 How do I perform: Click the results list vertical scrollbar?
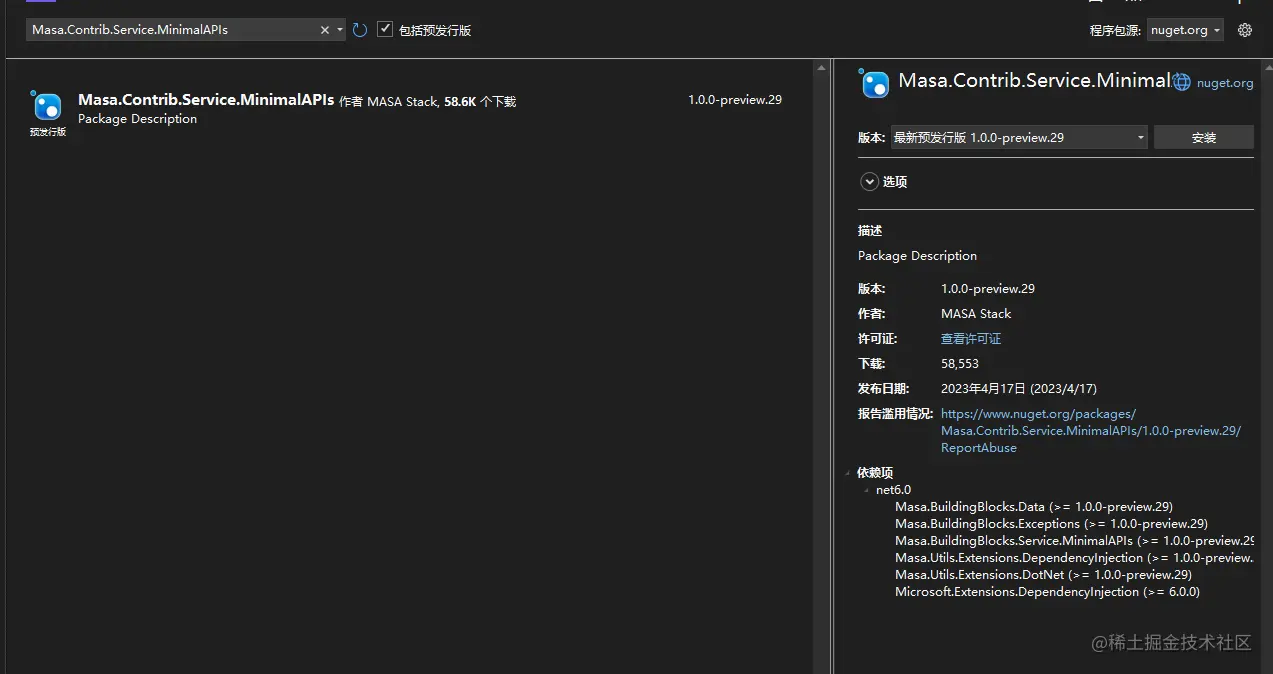point(822,366)
